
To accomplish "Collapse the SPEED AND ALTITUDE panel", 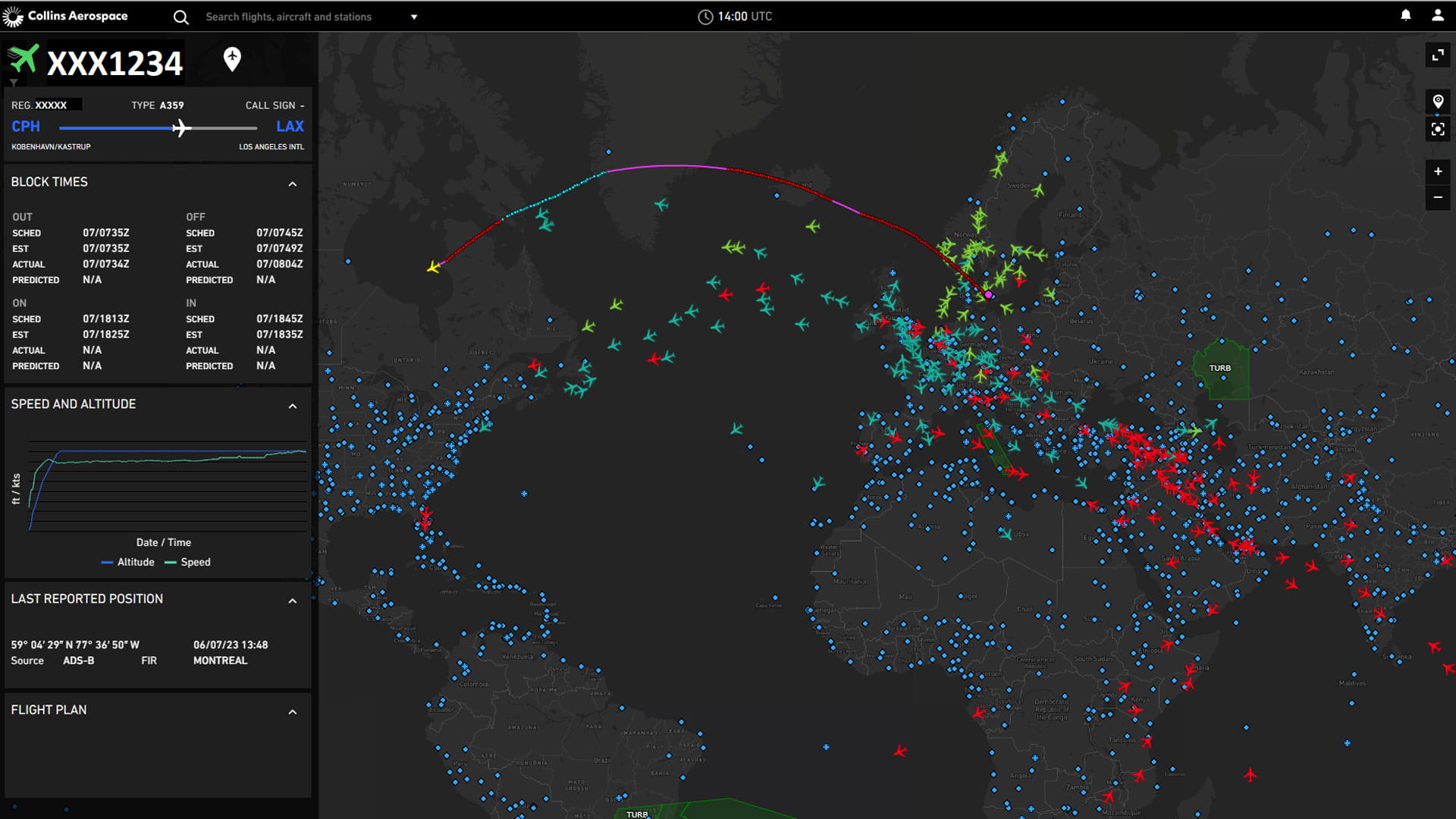I will [x=293, y=406].
